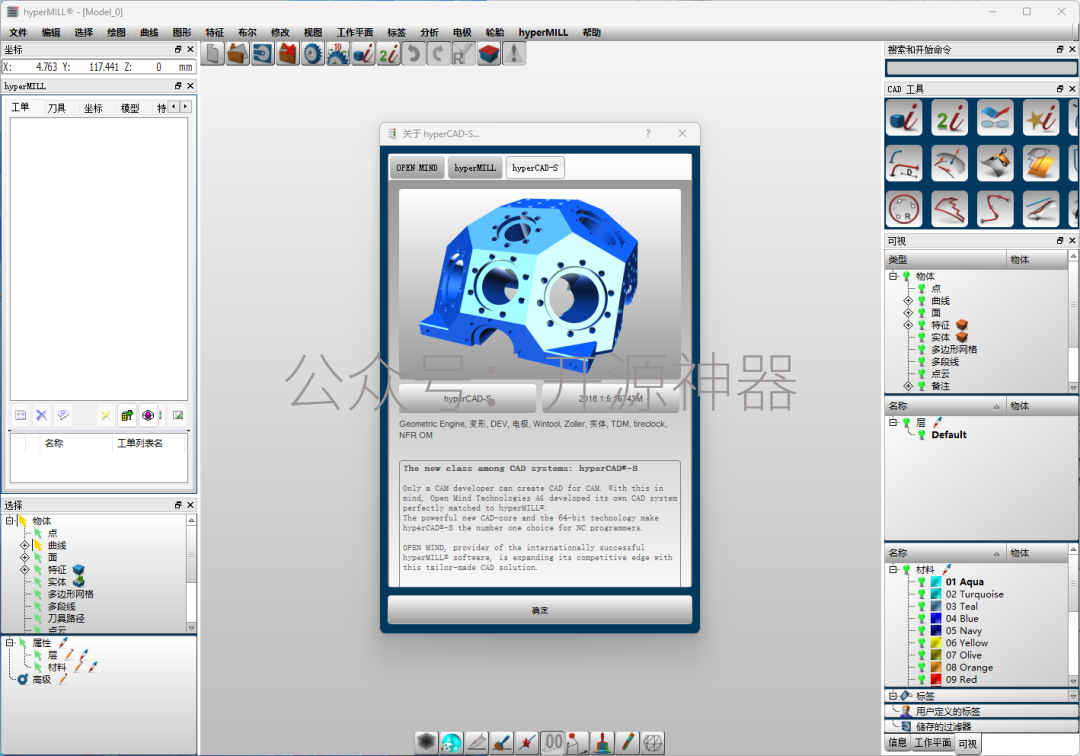Click the 搜索和开始命令 search input field
Viewport: 1080px width, 756px height.
point(981,67)
